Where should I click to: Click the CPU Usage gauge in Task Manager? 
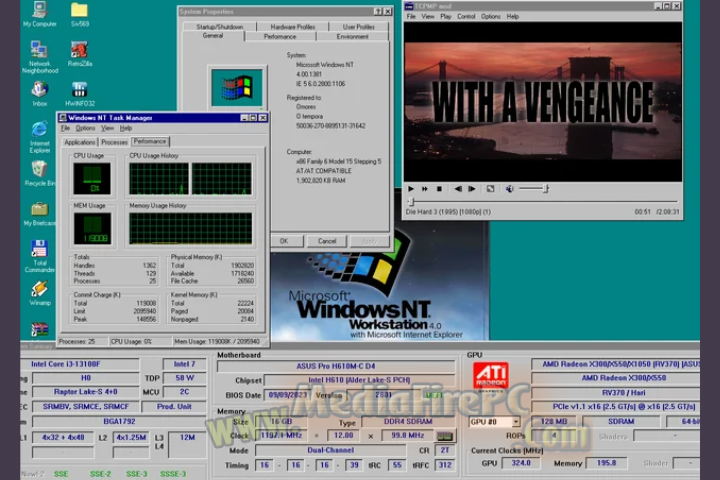coord(92,179)
